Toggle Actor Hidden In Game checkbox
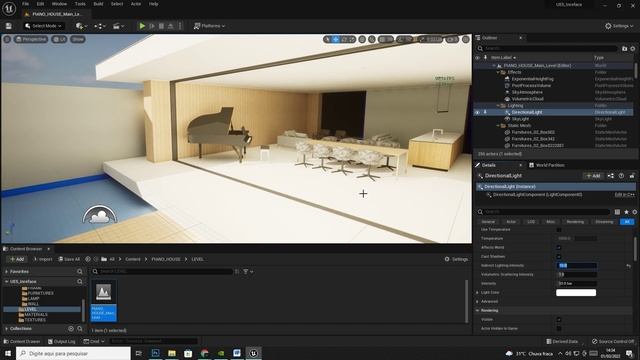640x360 pixels. (559, 328)
